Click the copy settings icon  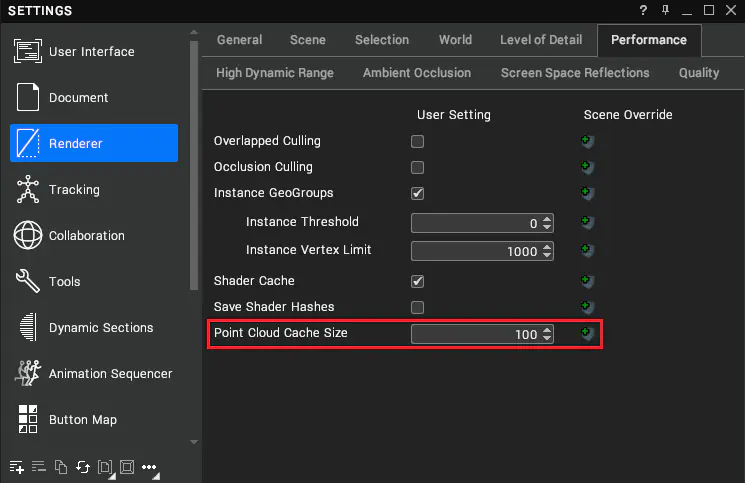[x=61, y=467]
